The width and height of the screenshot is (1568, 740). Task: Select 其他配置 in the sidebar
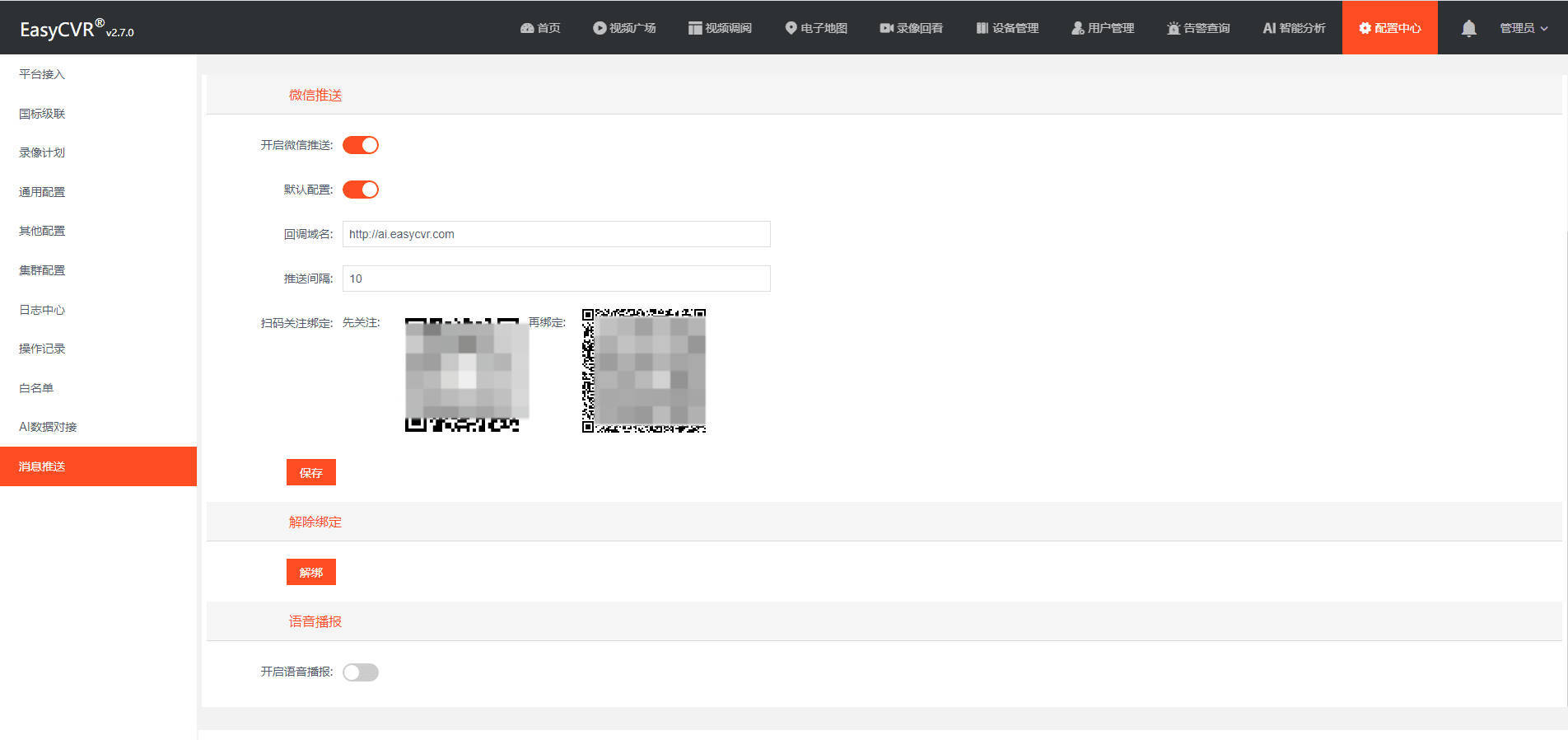point(99,231)
